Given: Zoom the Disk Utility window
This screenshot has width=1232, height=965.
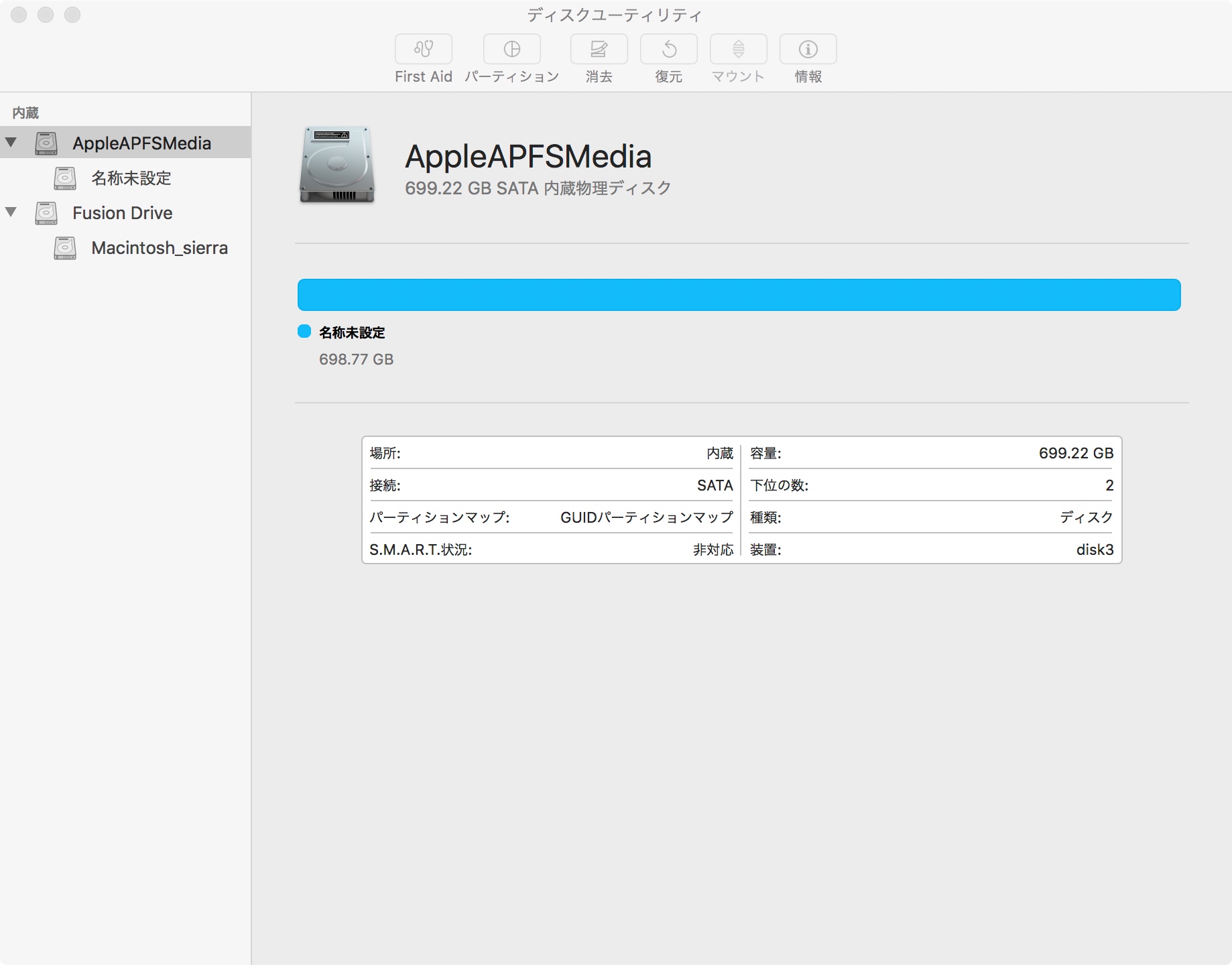Looking at the screenshot, I should tap(72, 15).
